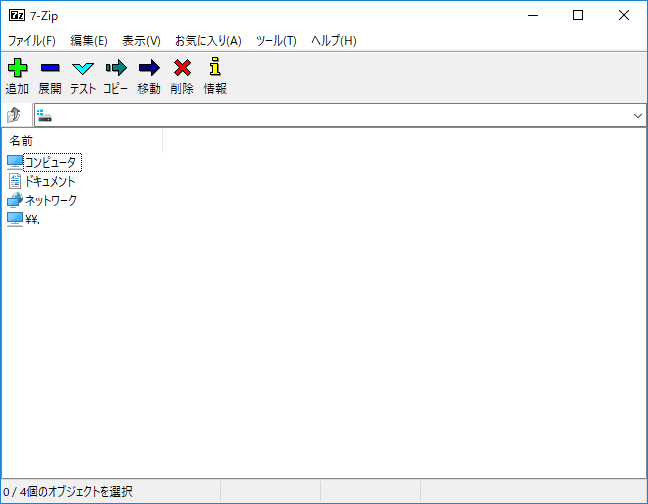Screen dimensions: 648x504
Task: Open the 表示(V) menu
Action: [141, 40]
